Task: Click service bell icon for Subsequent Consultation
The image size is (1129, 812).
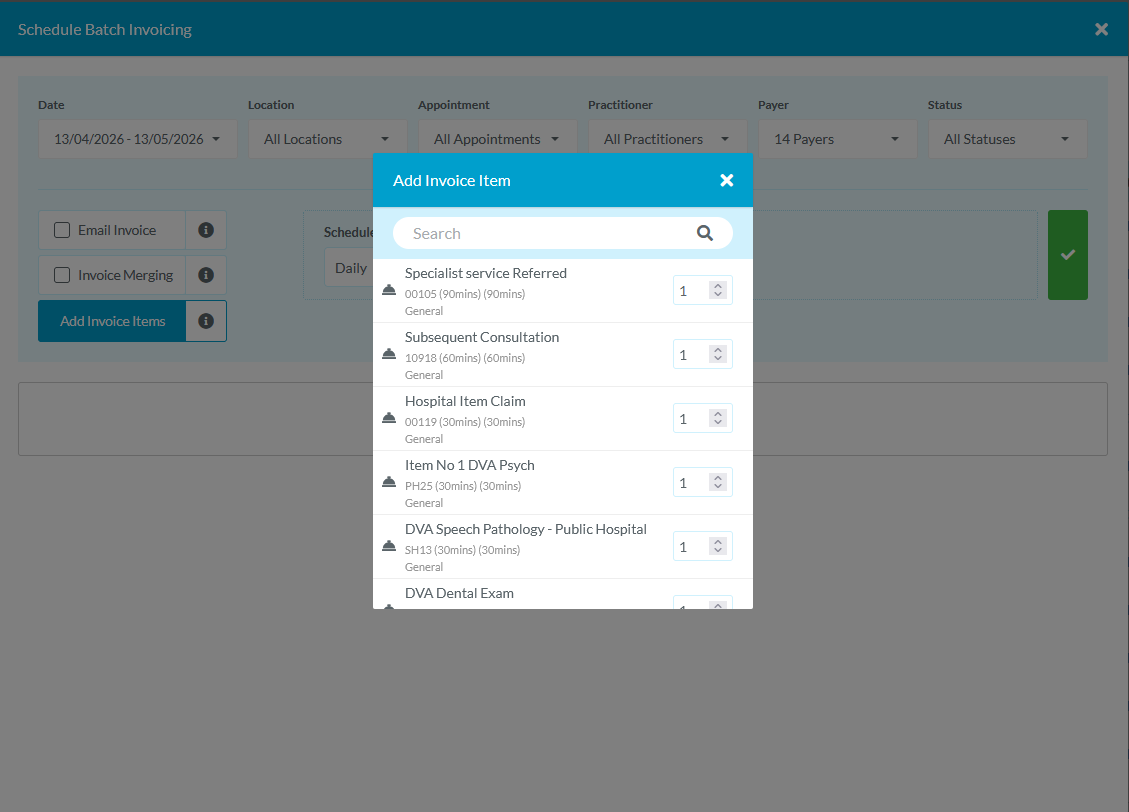Action: tap(389, 354)
